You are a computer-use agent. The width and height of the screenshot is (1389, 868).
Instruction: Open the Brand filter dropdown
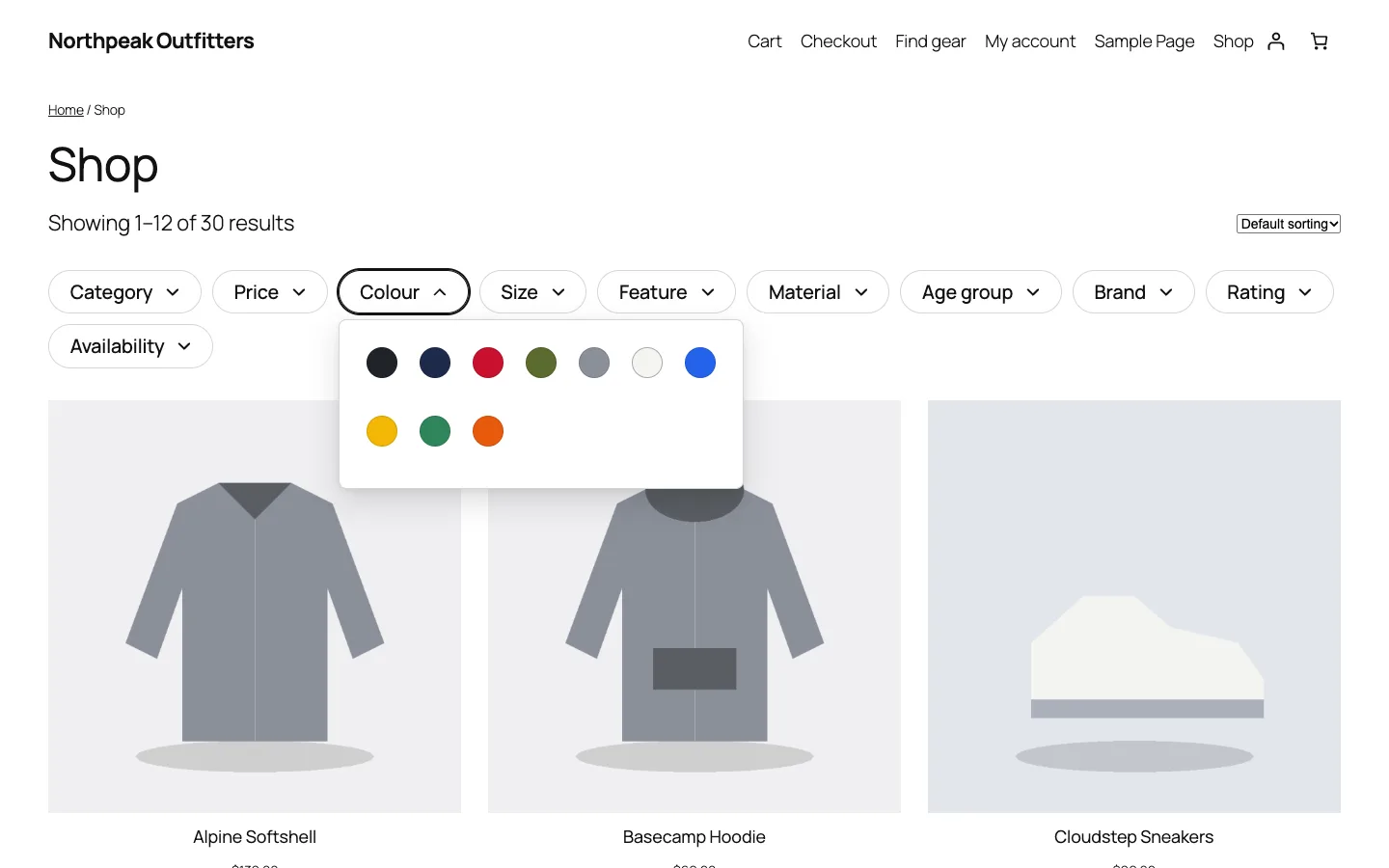point(1133,292)
